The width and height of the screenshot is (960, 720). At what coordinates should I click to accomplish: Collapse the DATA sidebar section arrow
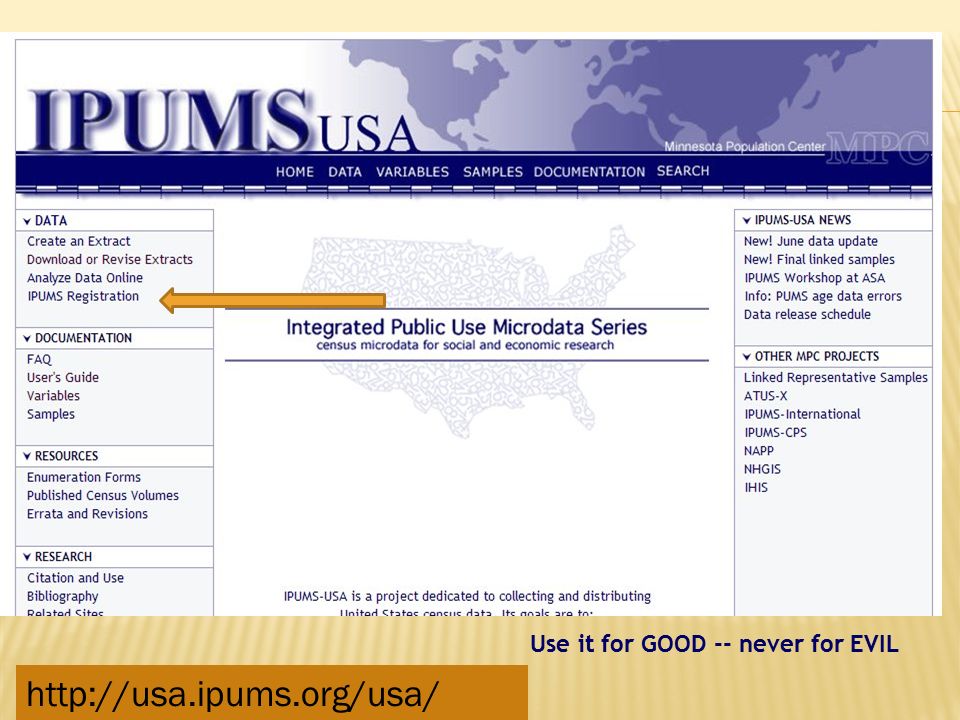pos(27,221)
